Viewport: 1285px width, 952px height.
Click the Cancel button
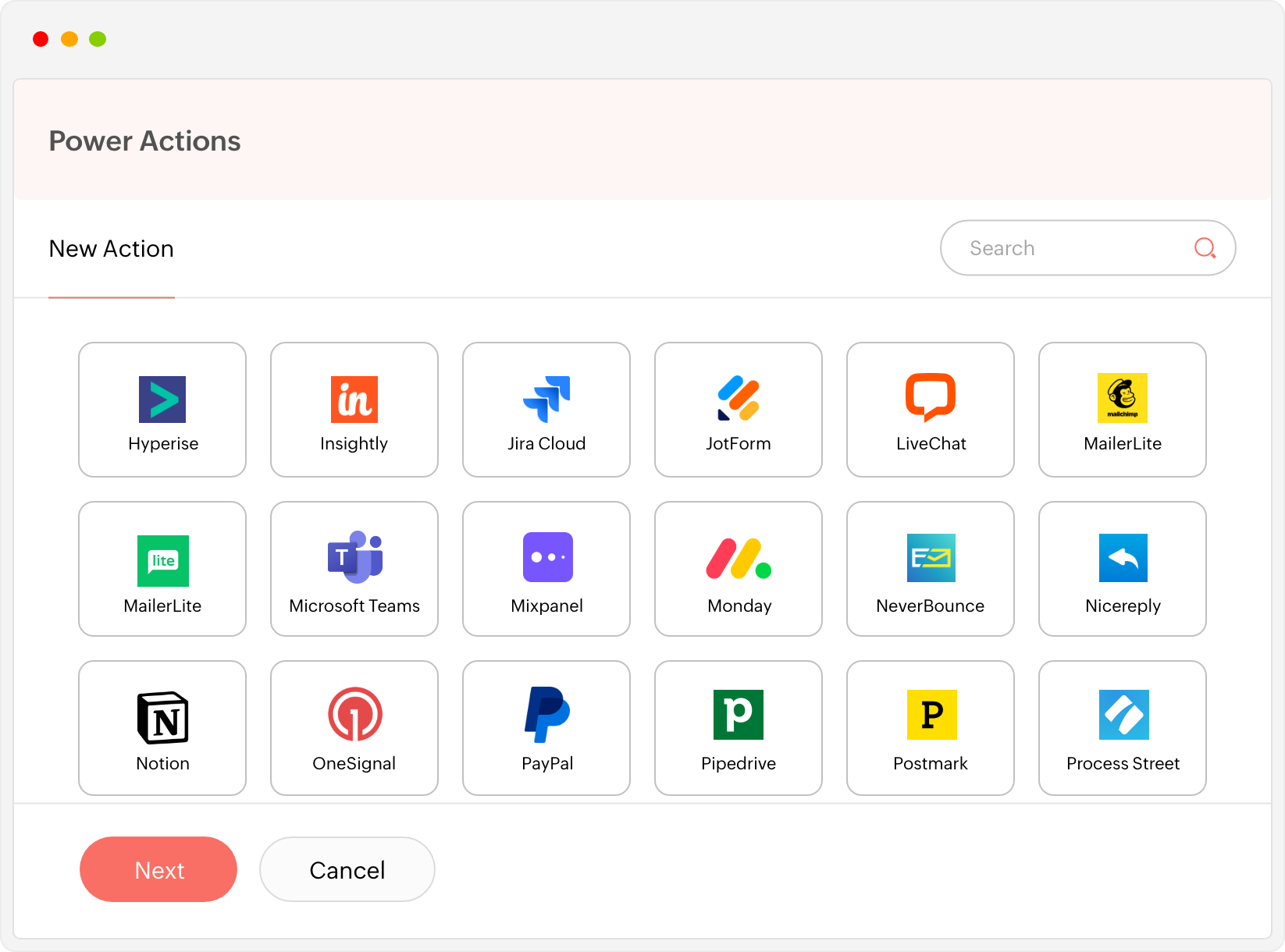coord(347,869)
